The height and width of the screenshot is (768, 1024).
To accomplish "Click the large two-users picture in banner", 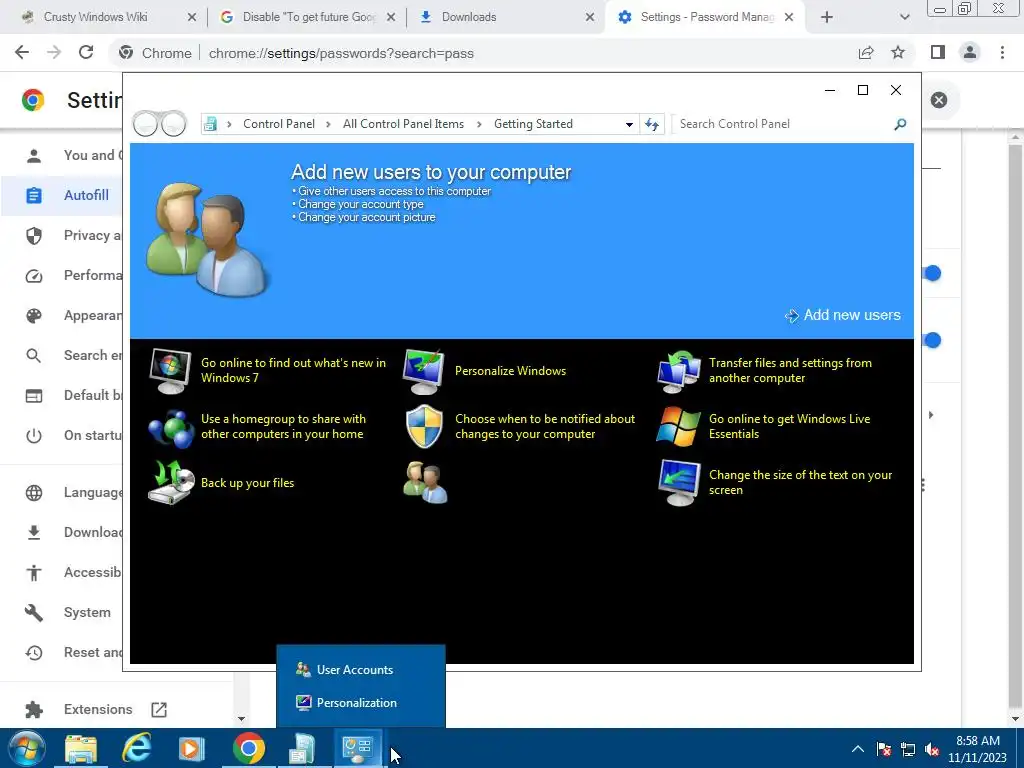I will pos(206,240).
